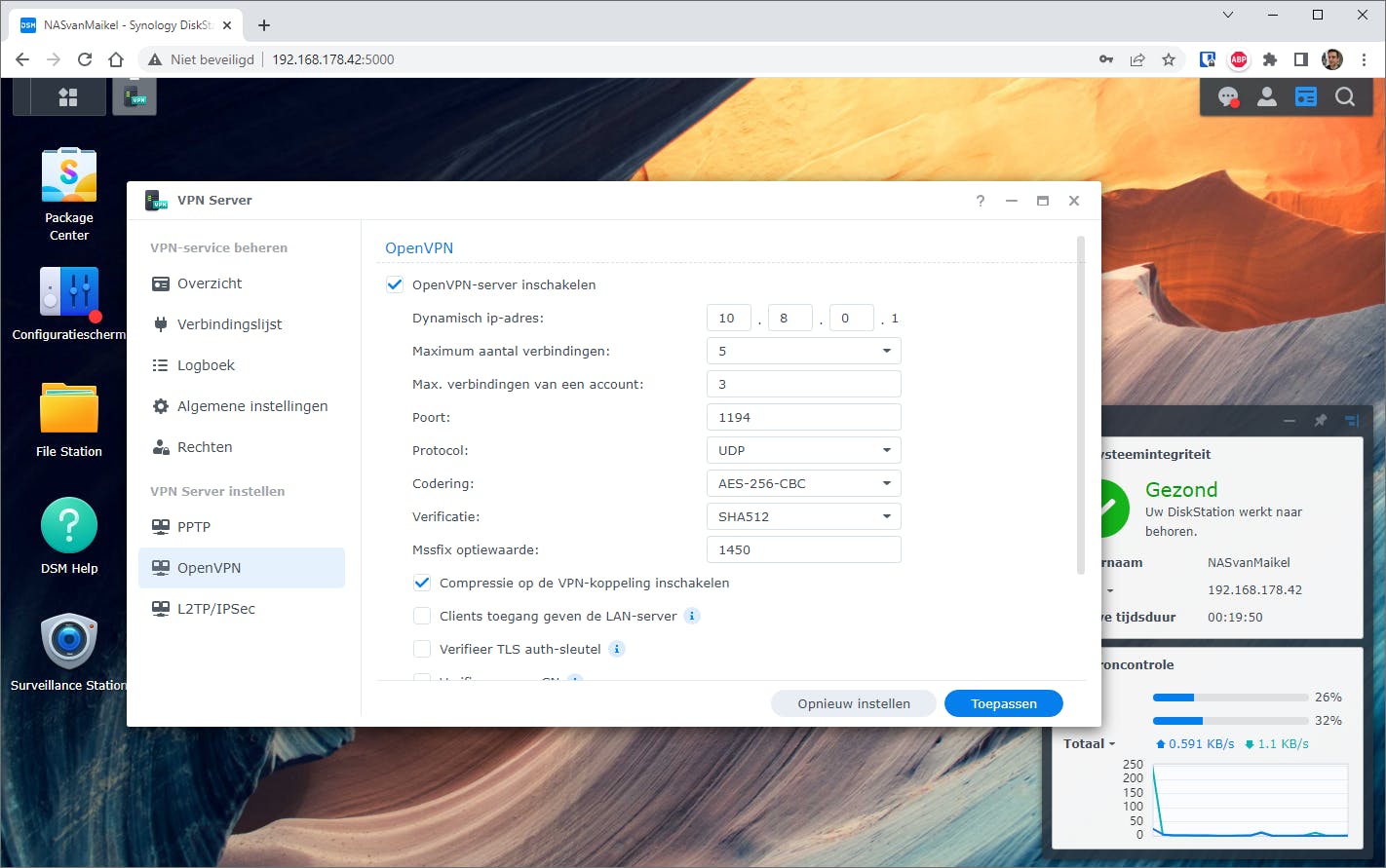Click the blue widget layout icon
Viewport: 1386px width, 868px height.
[1352, 421]
